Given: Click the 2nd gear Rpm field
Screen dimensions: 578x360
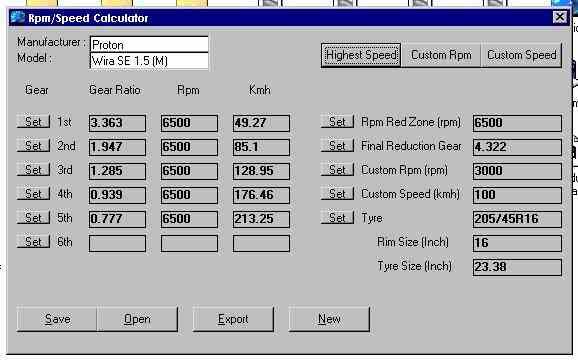Looking at the screenshot, I should 189,147.
